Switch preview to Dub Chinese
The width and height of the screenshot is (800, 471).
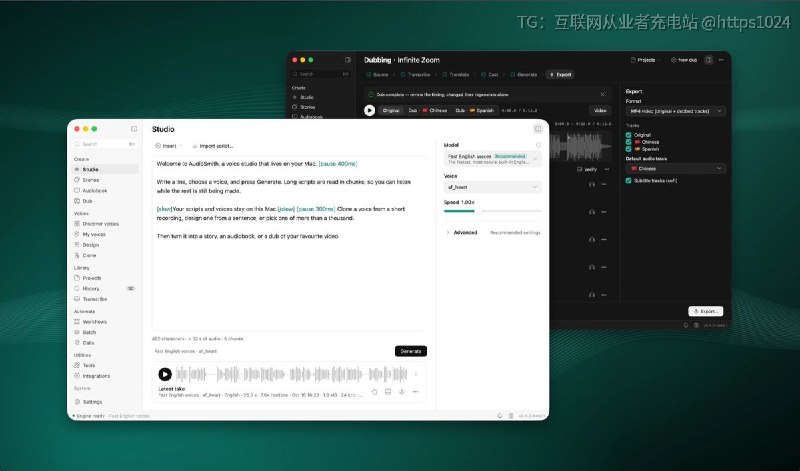pos(428,110)
